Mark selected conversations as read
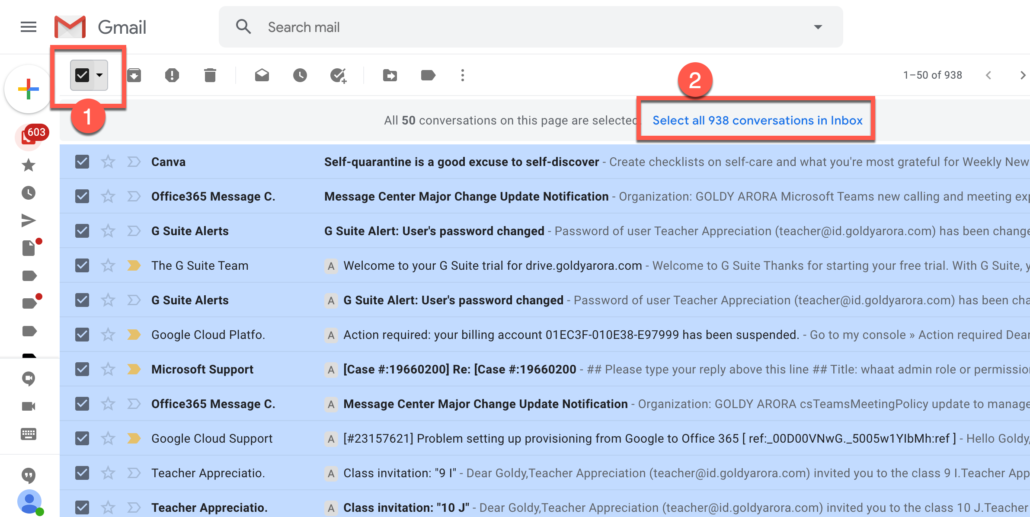The width and height of the screenshot is (1030, 517). (x=262, y=76)
